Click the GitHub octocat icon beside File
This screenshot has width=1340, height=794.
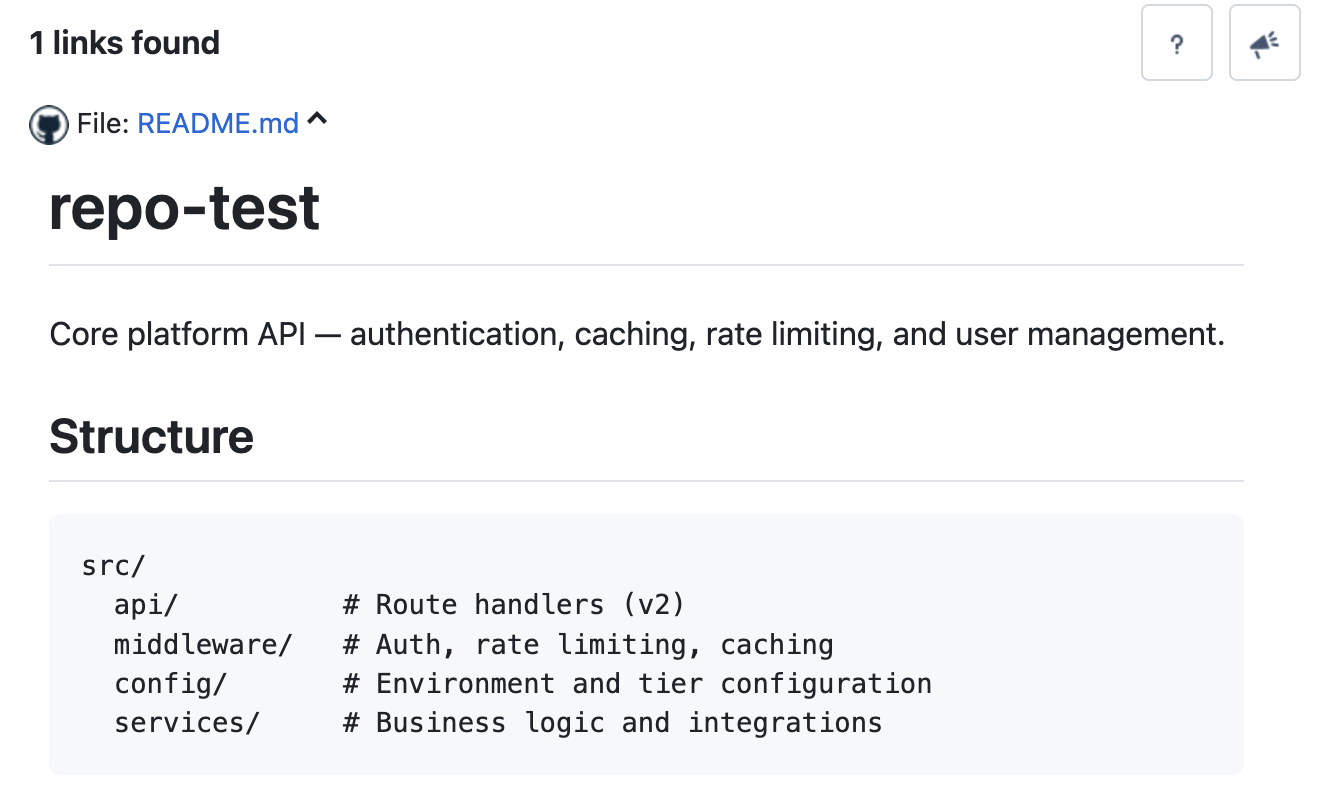[x=49, y=124]
